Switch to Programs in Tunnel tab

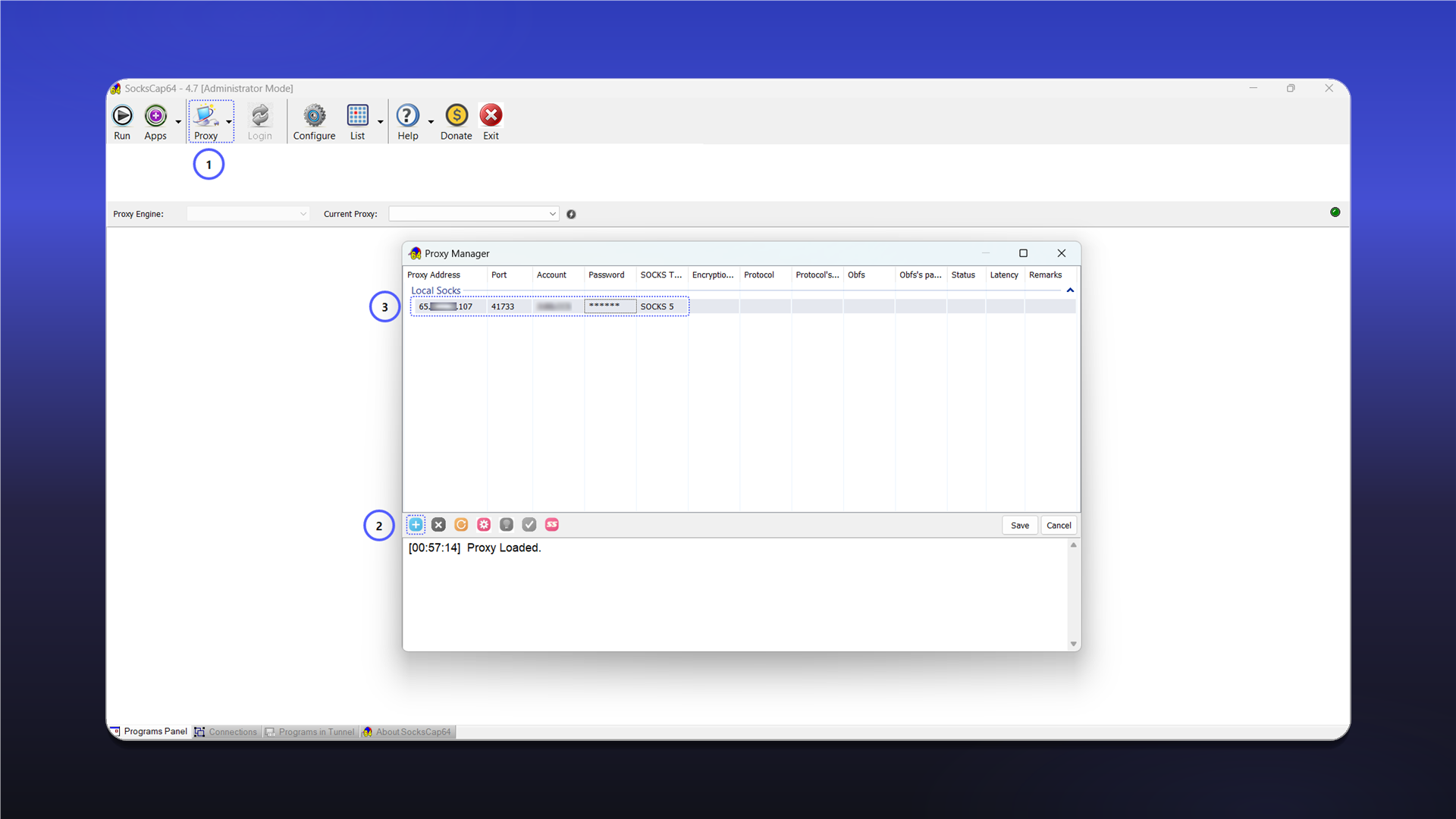310,732
